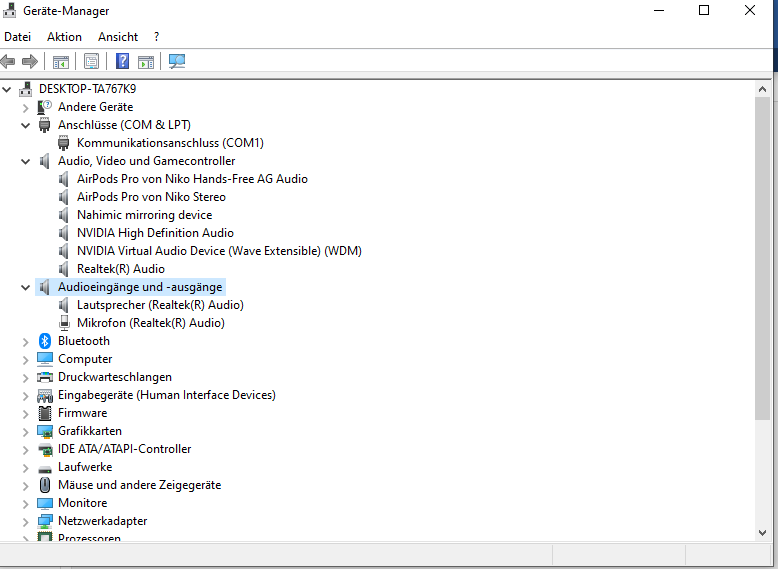
Task: Click the scrollbar down arrow
Action: click(763, 533)
